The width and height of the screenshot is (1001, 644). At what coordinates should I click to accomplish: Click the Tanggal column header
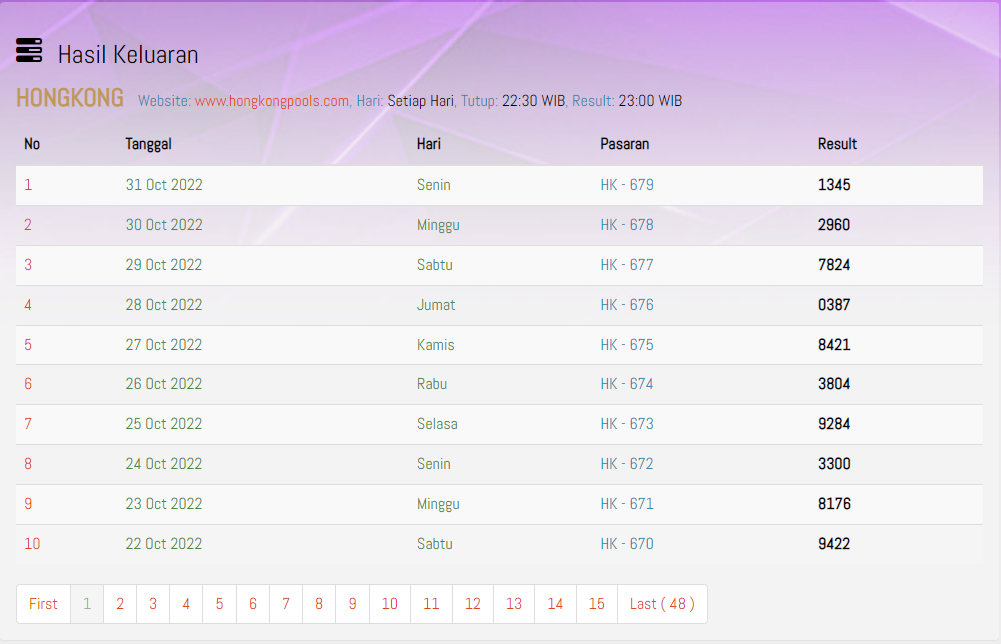click(x=148, y=144)
